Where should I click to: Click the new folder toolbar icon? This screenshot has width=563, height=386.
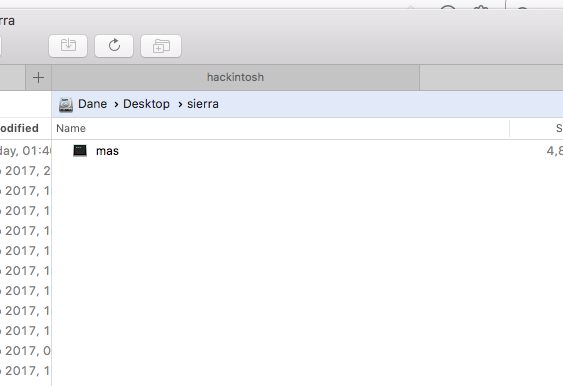coord(161,46)
